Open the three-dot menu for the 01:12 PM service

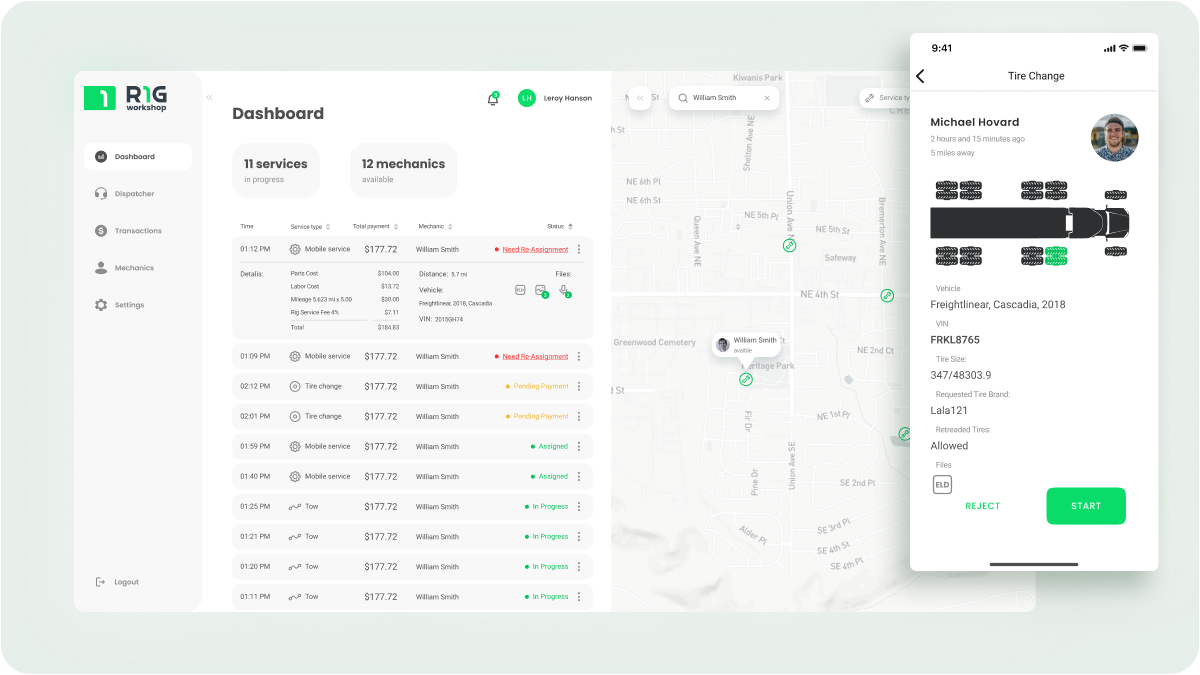click(578, 250)
